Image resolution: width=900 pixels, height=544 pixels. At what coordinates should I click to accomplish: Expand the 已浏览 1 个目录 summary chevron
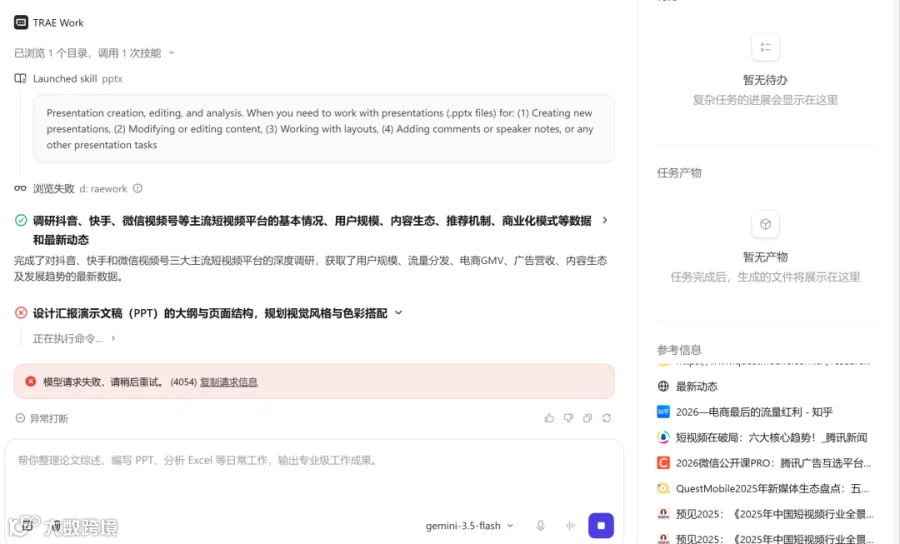(171, 53)
